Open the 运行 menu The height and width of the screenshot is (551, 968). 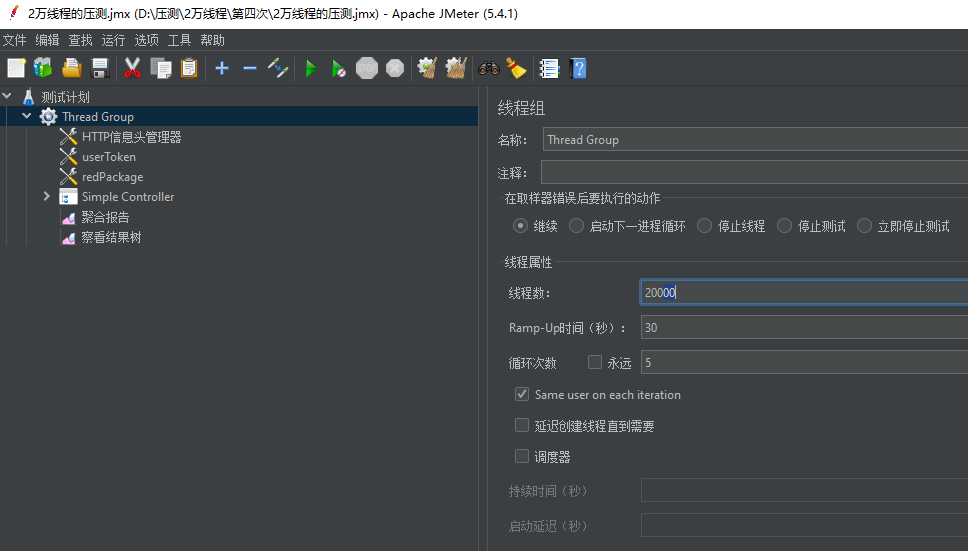pyautogui.click(x=113, y=40)
